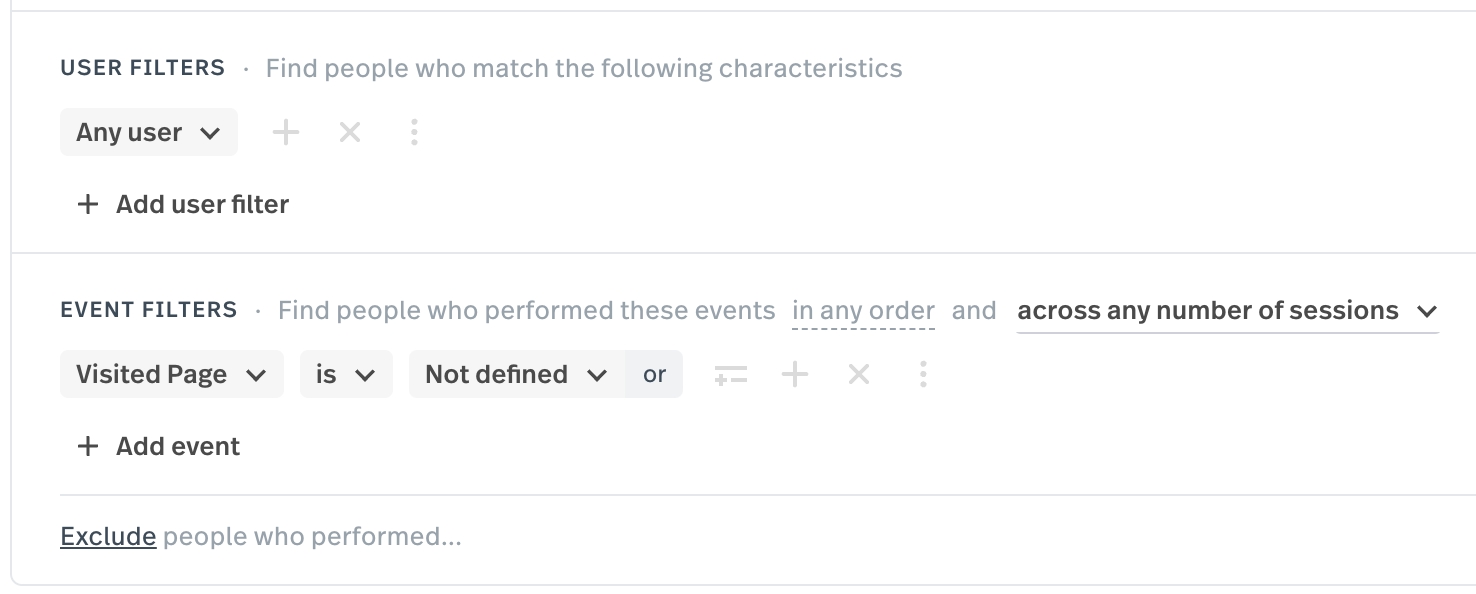The height and width of the screenshot is (594, 1476).
Task: Open the Not defined value dropdown
Action: click(516, 375)
